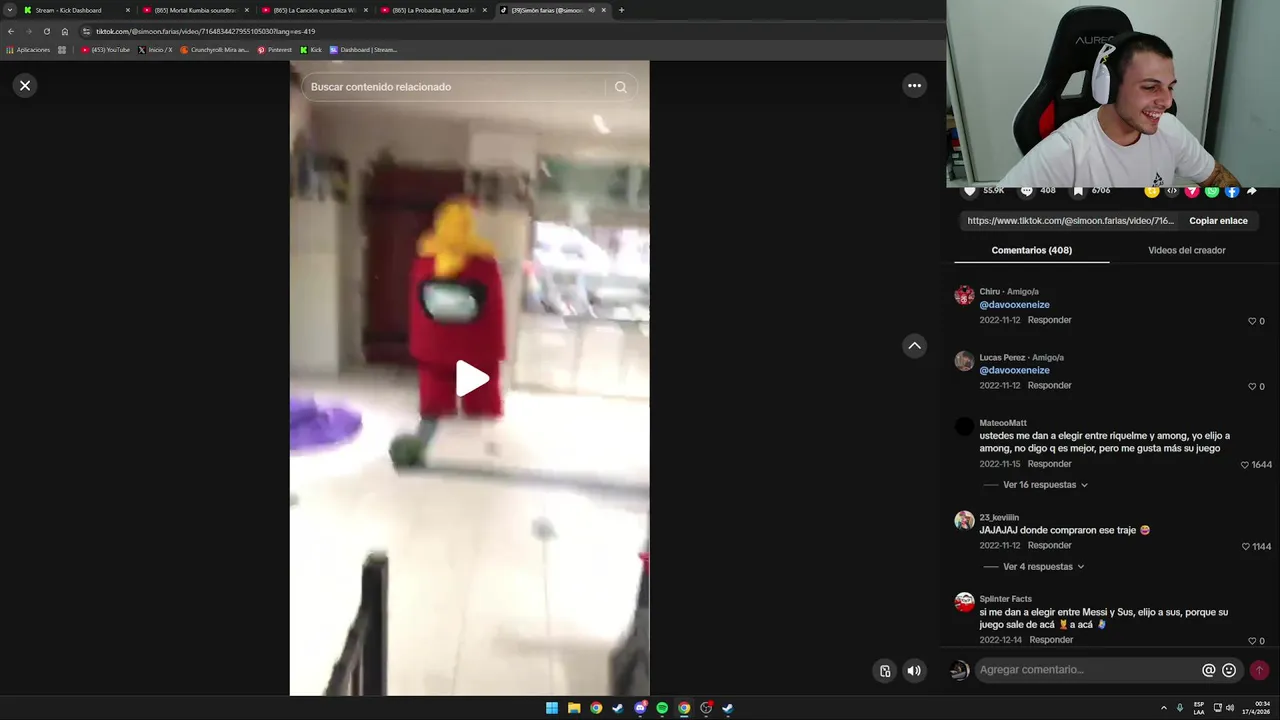Image resolution: width=1280 pixels, height=720 pixels.
Task: Open the Pinterest bookmark
Action: click(275, 50)
